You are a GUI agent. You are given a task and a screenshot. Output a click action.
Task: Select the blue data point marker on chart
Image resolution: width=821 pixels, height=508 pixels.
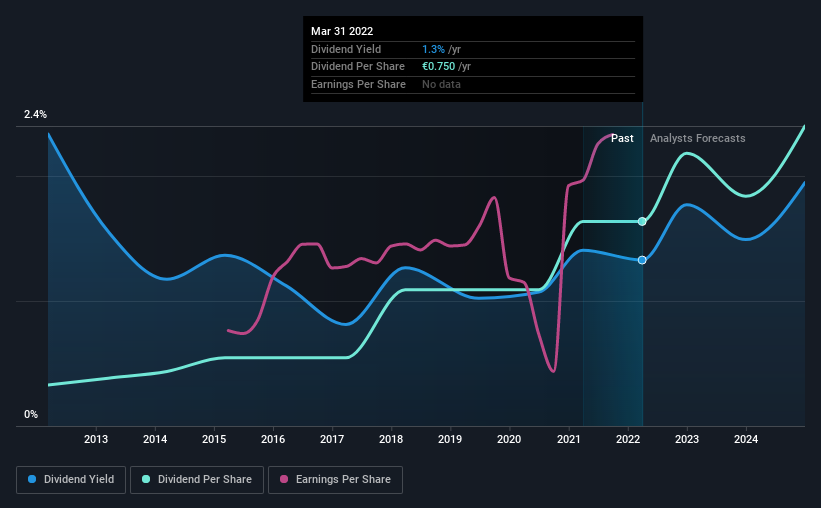coord(642,260)
